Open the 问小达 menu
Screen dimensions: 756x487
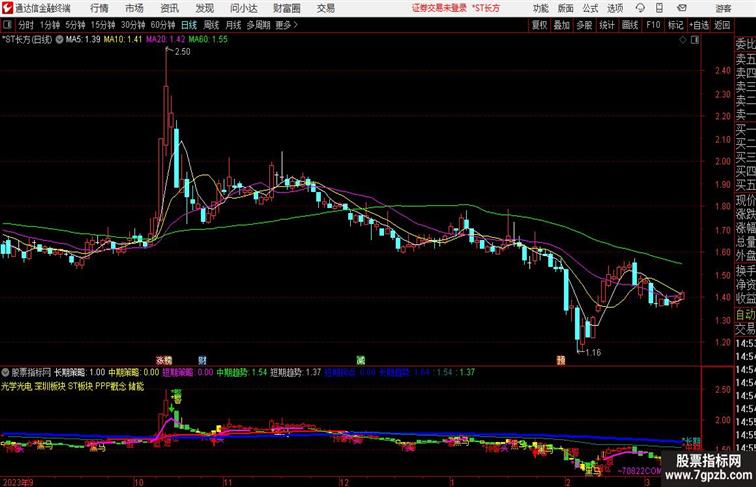pyautogui.click(x=243, y=8)
